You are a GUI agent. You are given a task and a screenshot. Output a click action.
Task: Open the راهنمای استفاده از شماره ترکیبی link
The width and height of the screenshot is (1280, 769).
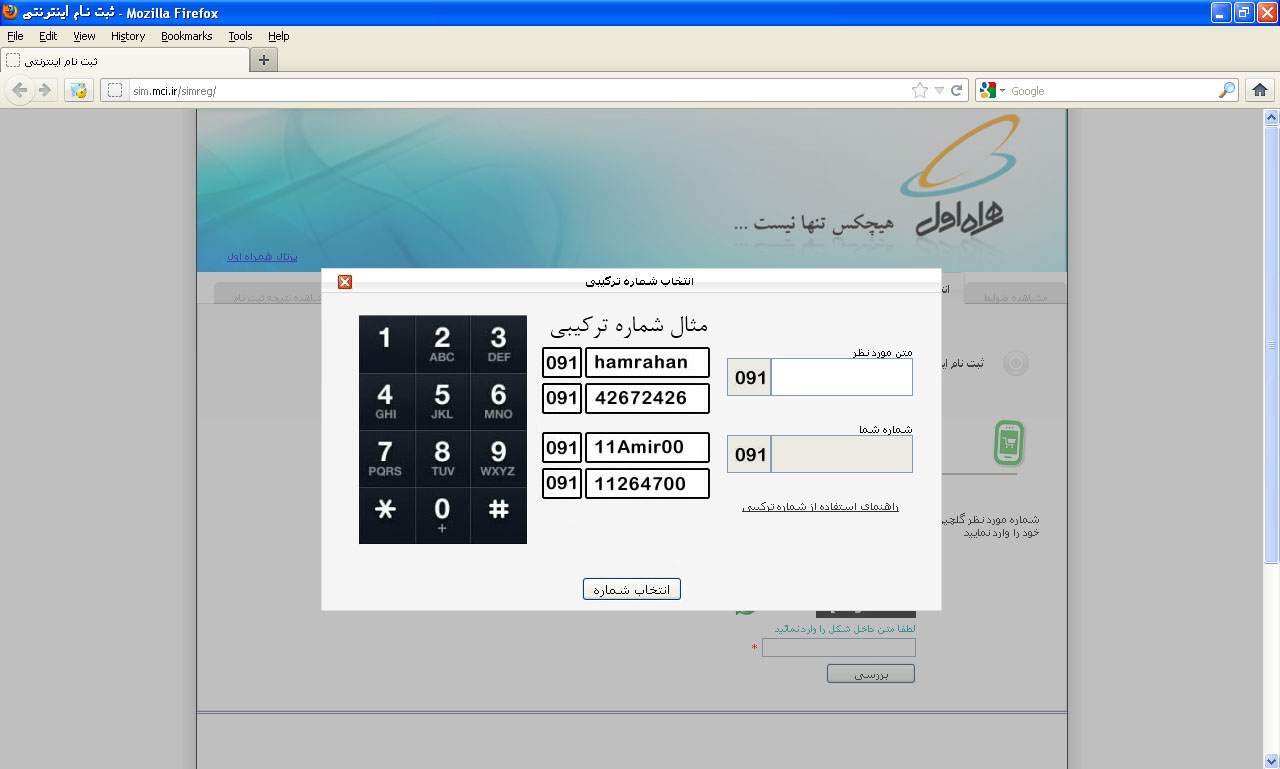(x=820, y=507)
